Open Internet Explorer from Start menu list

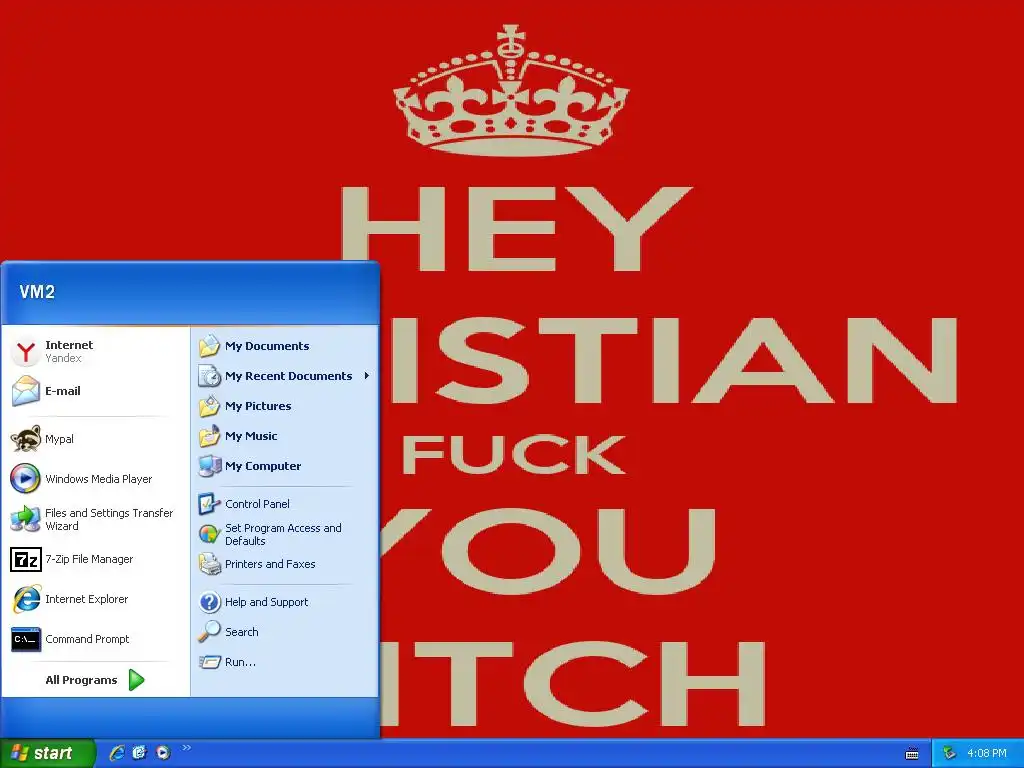coord(95,599)
